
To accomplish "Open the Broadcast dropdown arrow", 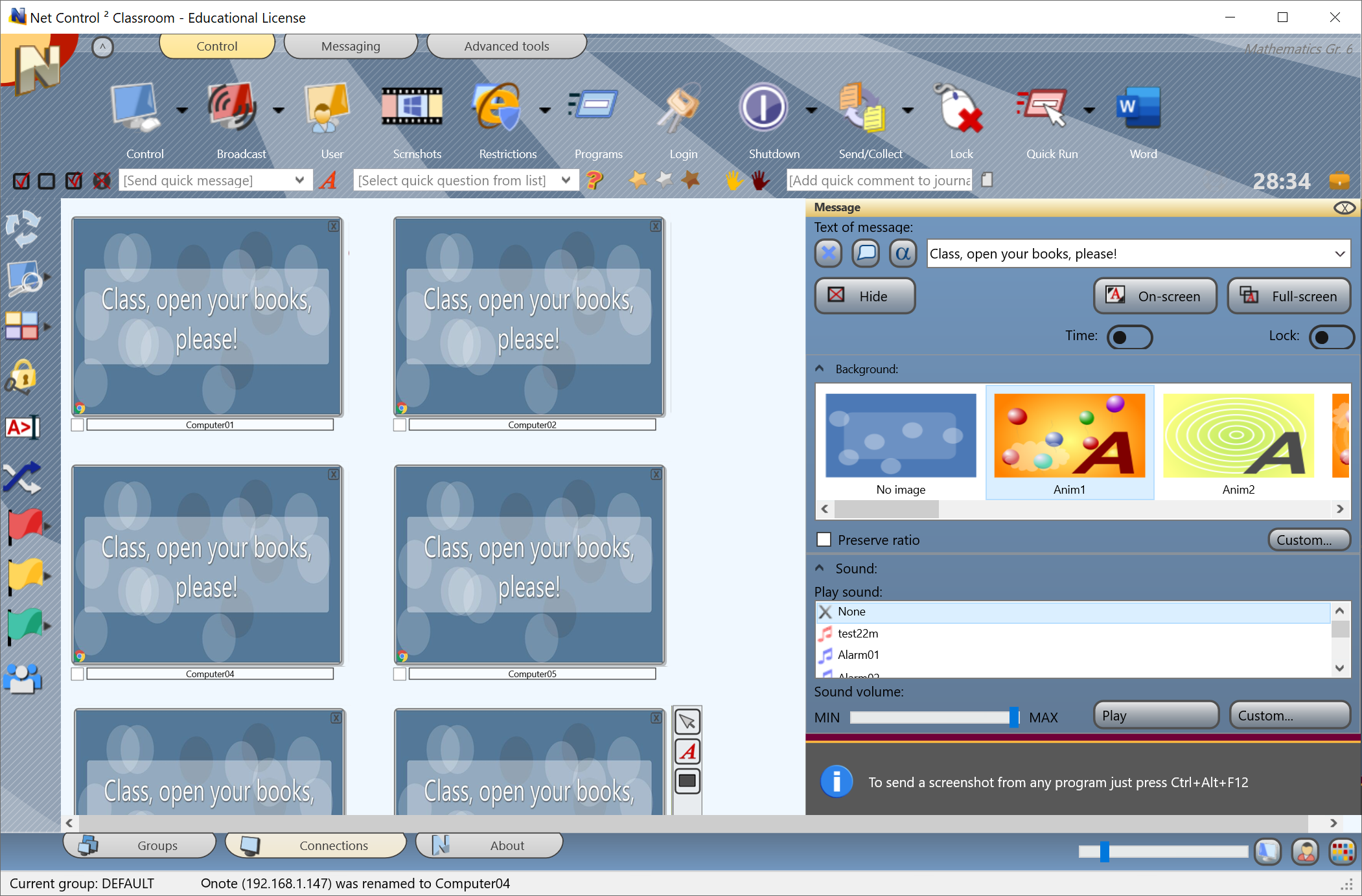I will 279,110.
